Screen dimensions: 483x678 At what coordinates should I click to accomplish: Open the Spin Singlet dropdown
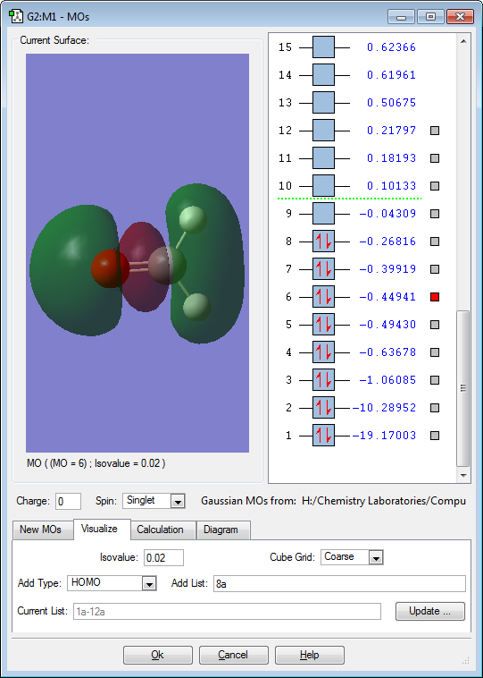coord(178,501)
